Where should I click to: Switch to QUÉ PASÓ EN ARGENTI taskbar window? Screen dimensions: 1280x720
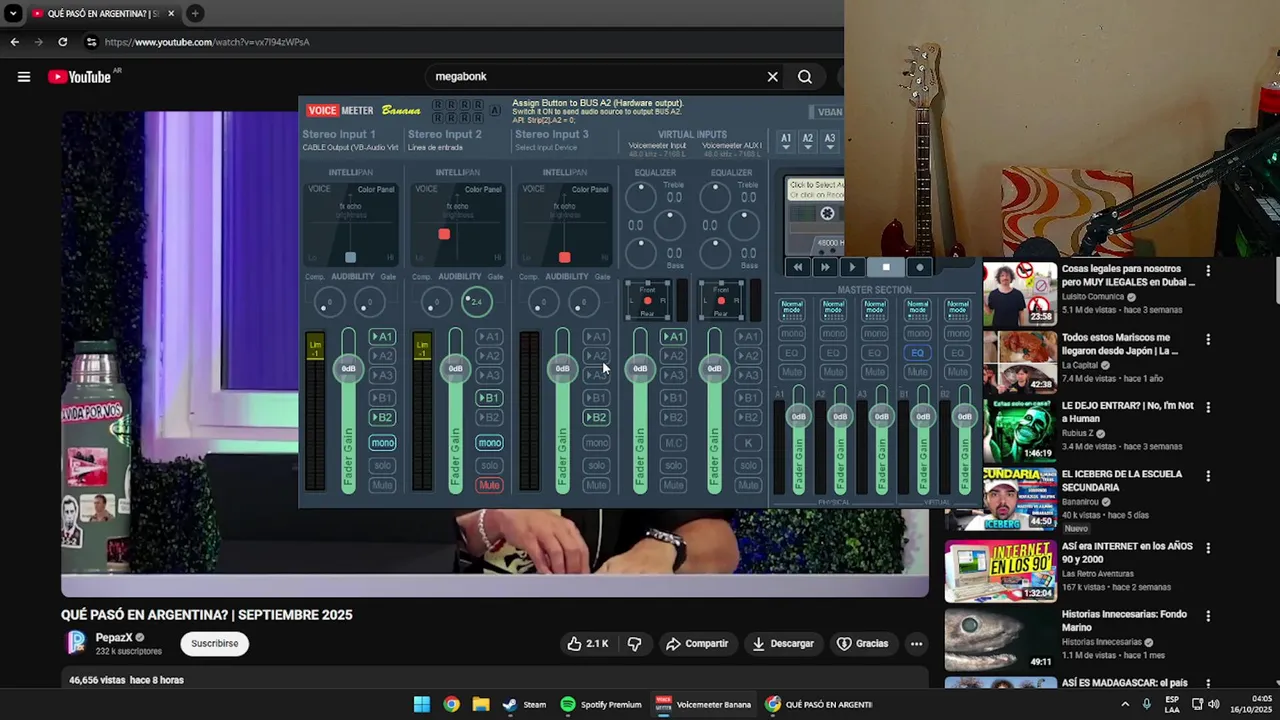tap(819, 704)
